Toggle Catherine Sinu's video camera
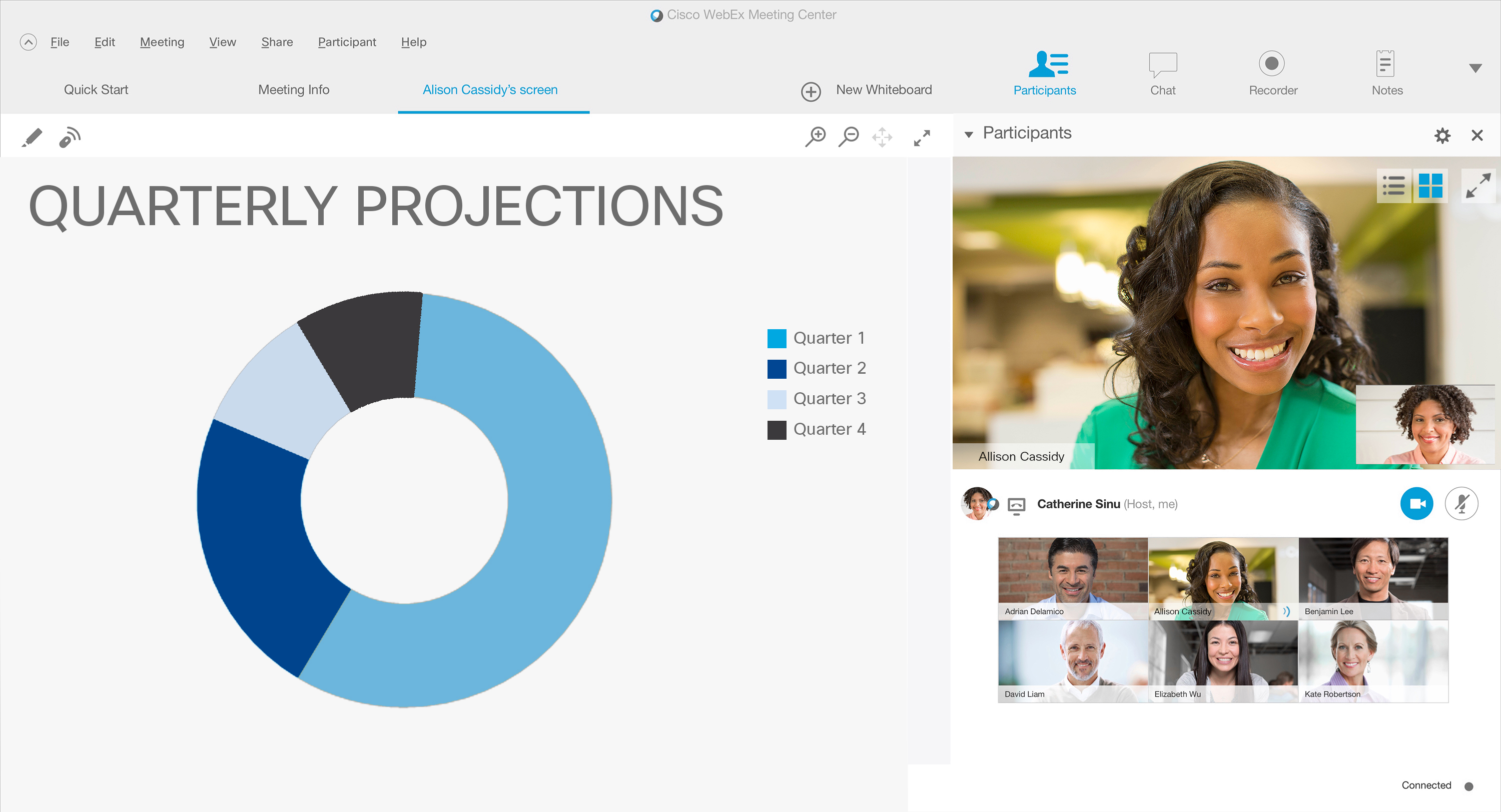The height and width of the screenshot is (812, 1501). (x=1416, y=503)
